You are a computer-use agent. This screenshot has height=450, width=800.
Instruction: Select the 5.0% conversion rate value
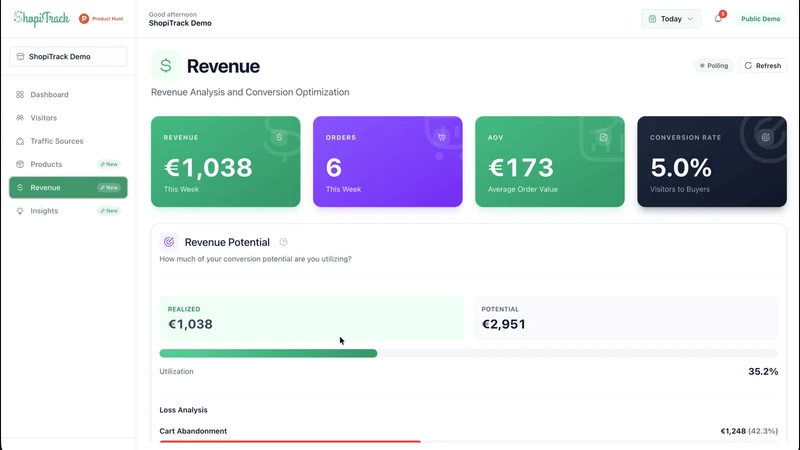coord(681,167)
